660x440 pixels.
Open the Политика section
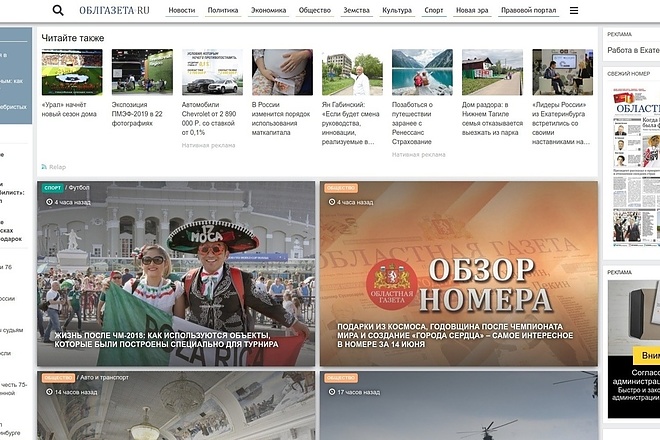pos(223,10)
